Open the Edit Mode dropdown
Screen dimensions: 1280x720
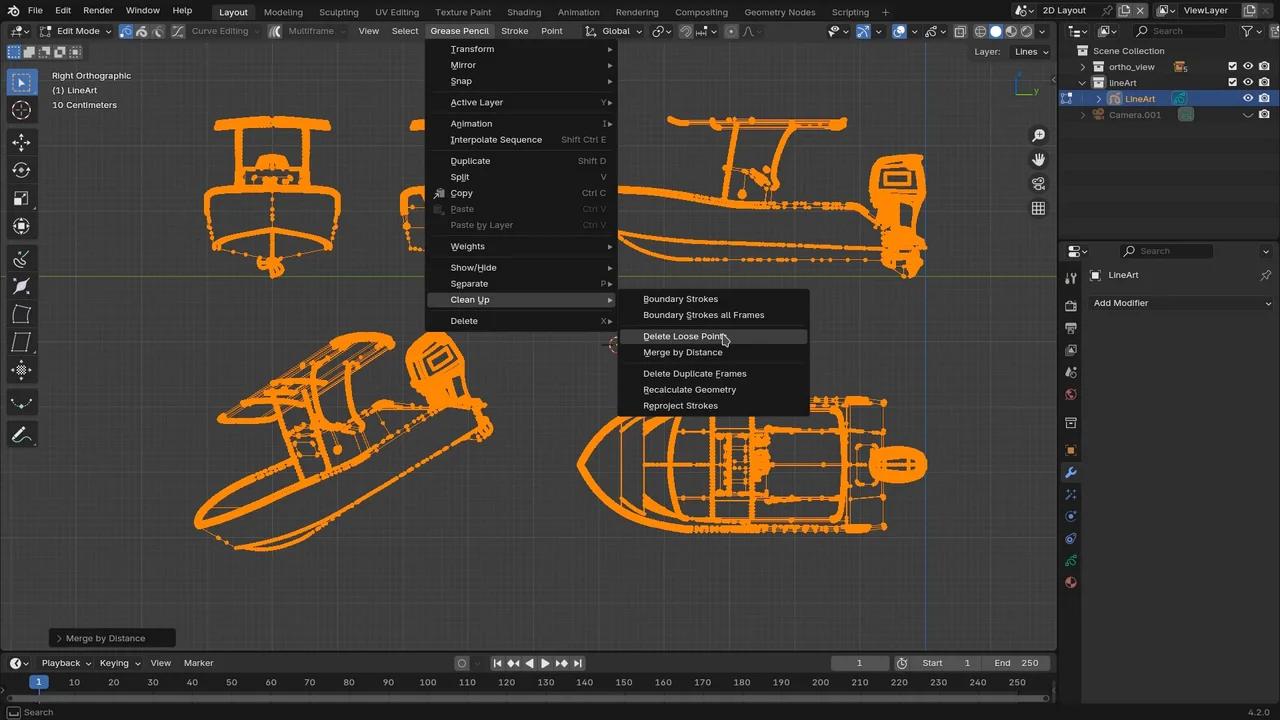tap(80, 31)
